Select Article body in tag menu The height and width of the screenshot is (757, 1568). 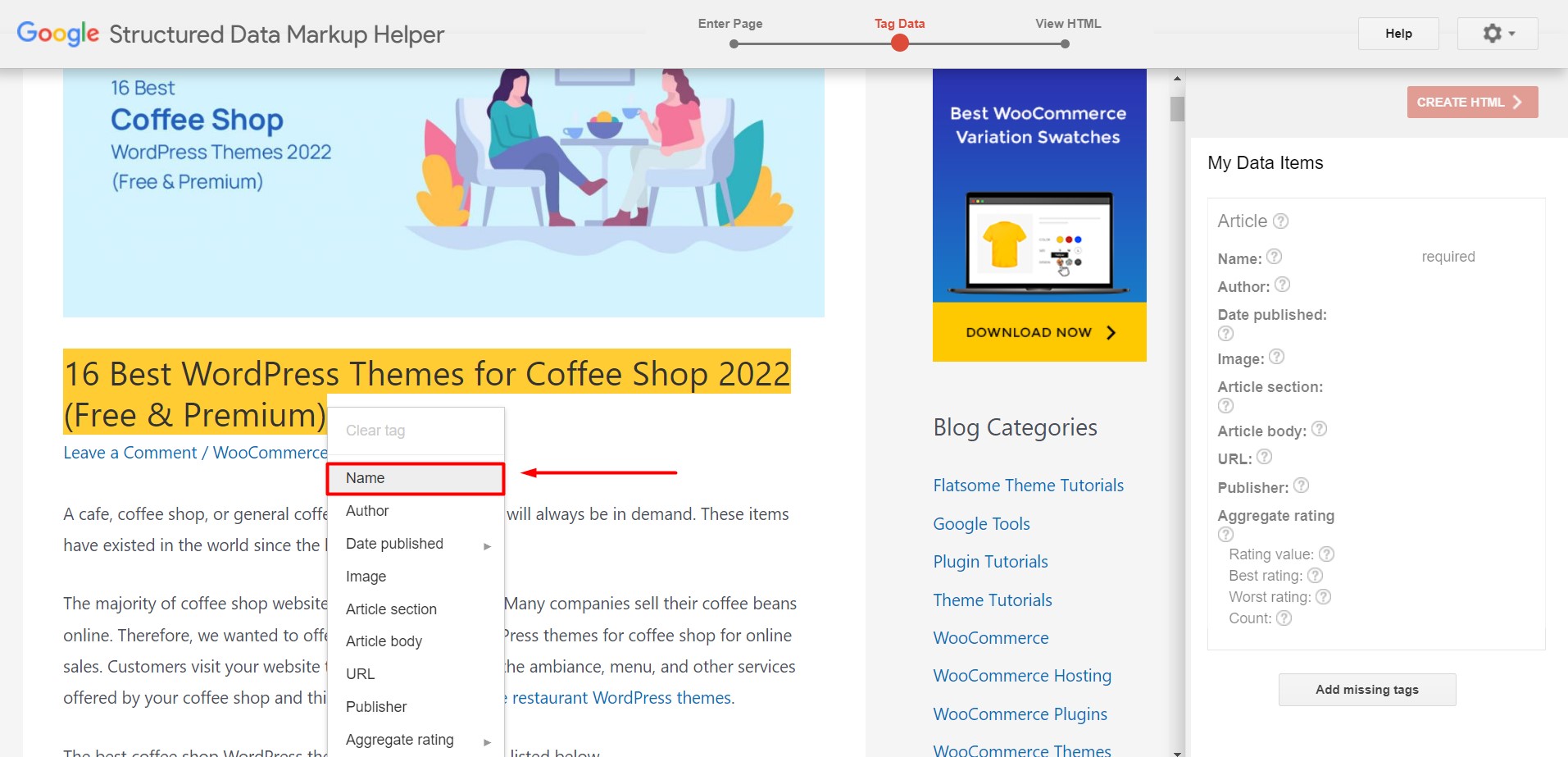[x=416, y=641]
